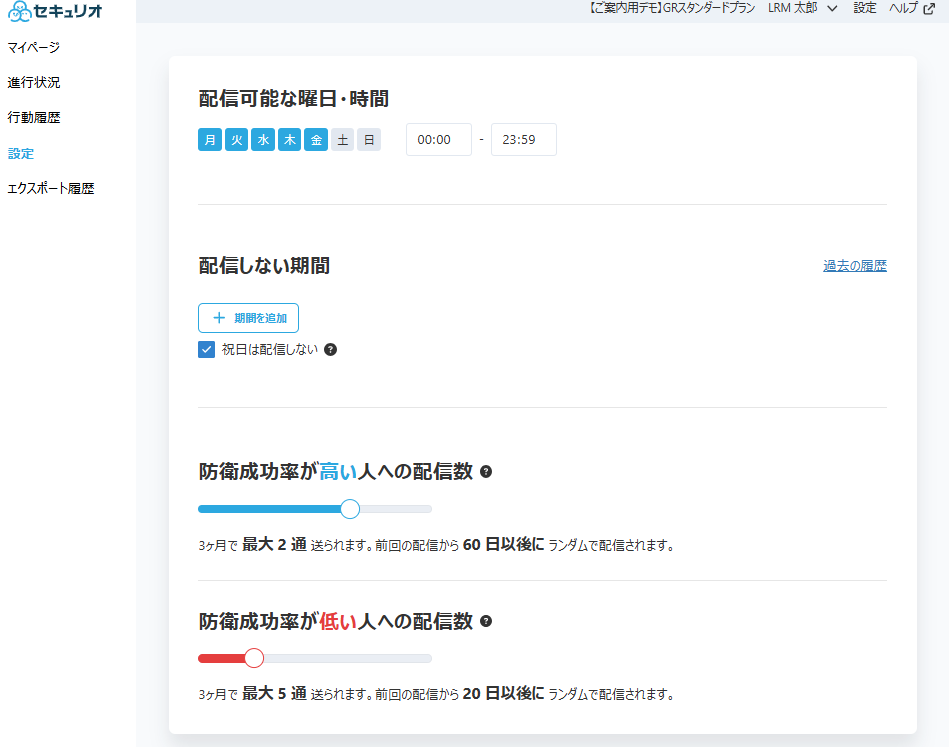Click 20 日以後に text
The width and height of the screenshot is (949, 747).
(504, 694)
